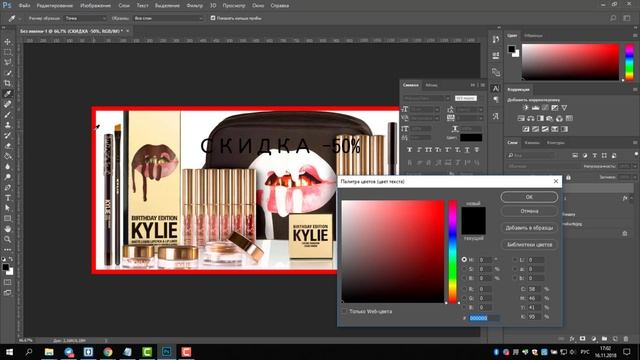Open the Файл menu
The height and width of the screenshot is (360, 640).
pyautogui.click(x=24, y=6)
